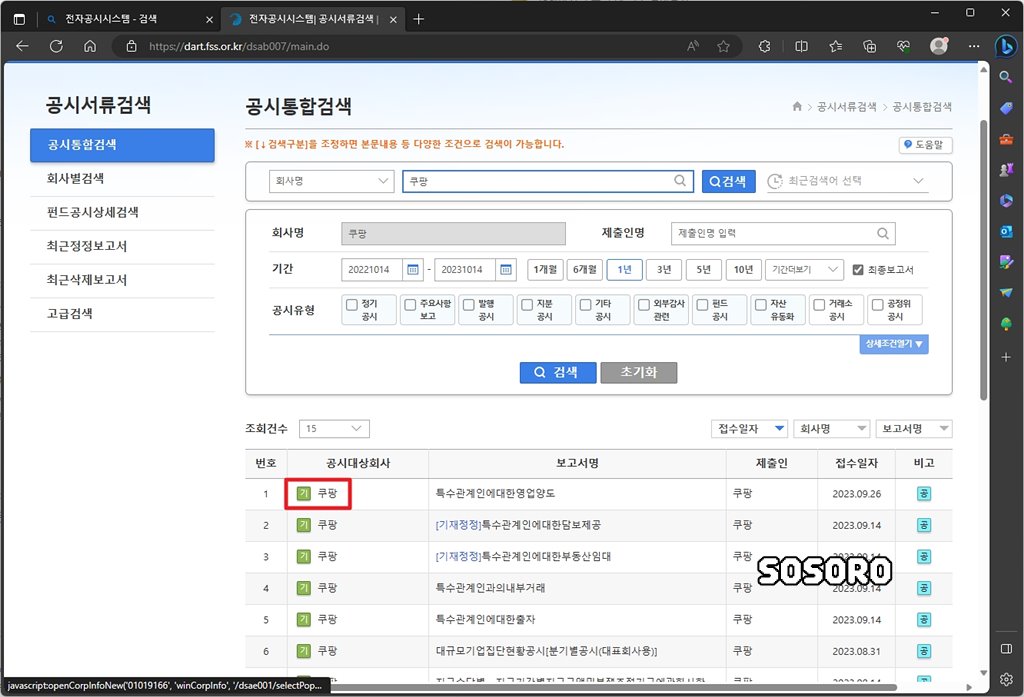Open favorites list
This screenshot has width=1024, height=697.
click(835, 46)
